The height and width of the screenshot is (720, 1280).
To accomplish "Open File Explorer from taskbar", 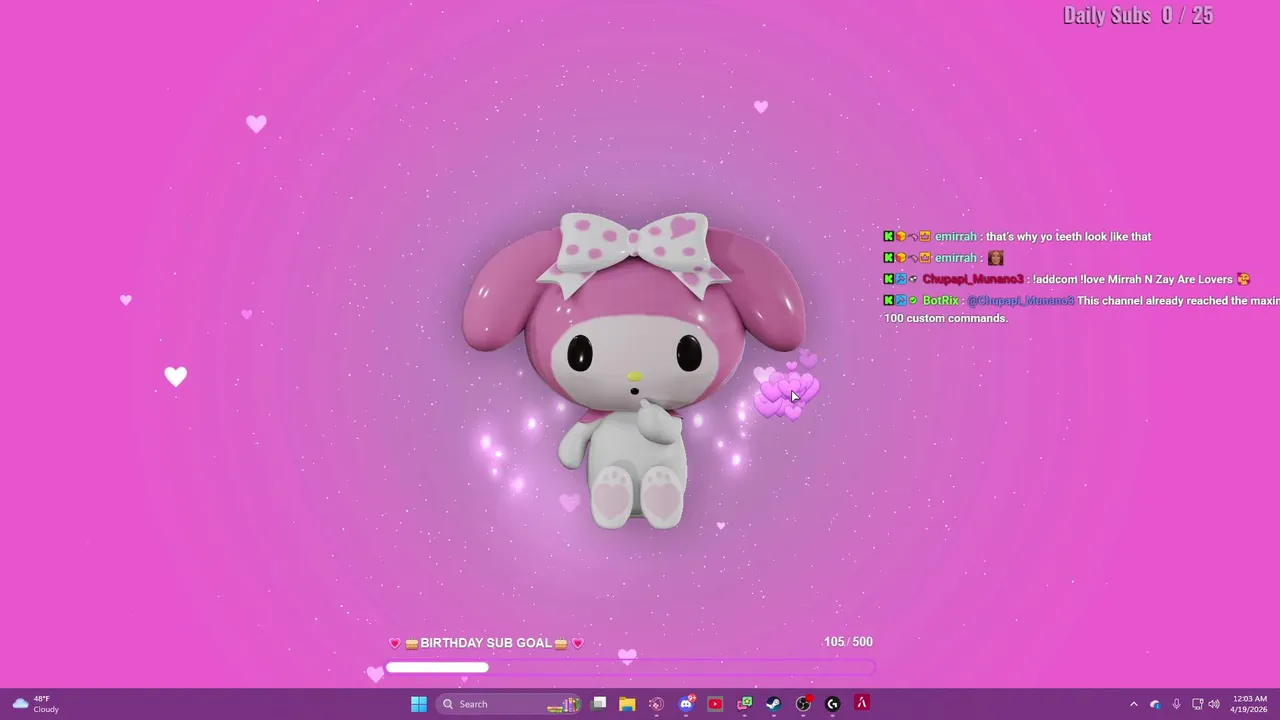I will pos(627,704).
